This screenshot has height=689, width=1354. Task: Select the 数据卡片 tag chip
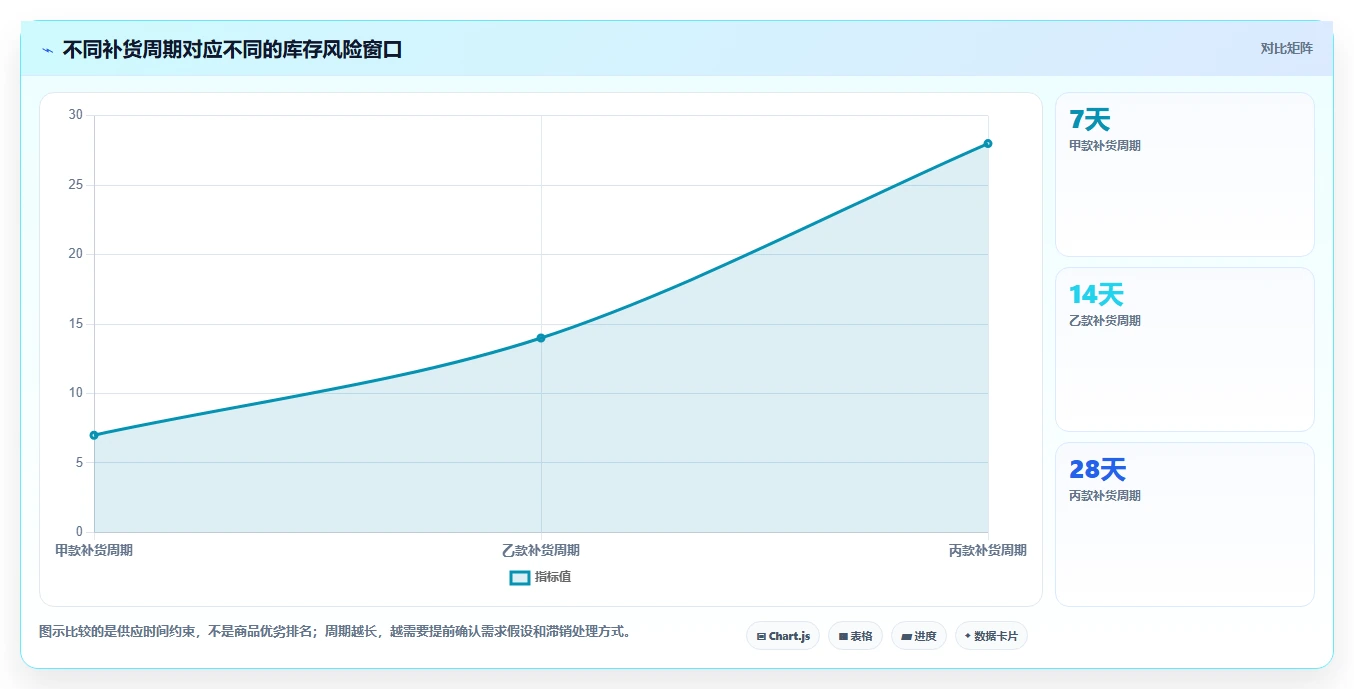pyautogui.click(x=991, y=636)
